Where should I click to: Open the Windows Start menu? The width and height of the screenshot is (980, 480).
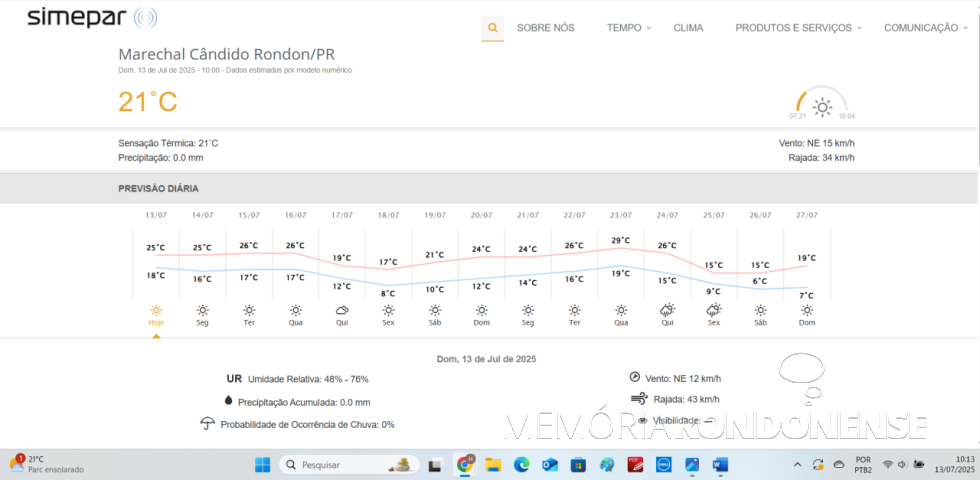point(262,465)
